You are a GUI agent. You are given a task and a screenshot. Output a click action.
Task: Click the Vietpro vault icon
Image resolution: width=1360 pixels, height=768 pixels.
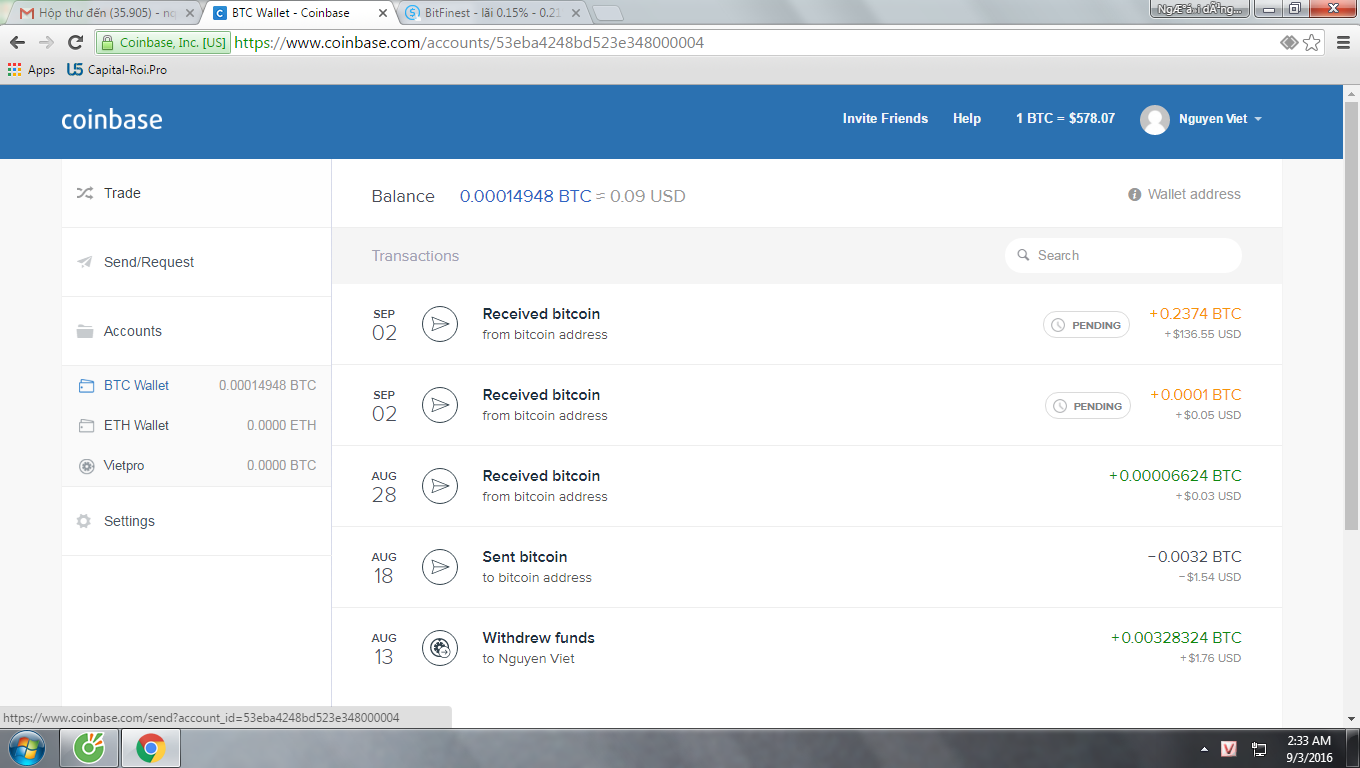[85, 465]
